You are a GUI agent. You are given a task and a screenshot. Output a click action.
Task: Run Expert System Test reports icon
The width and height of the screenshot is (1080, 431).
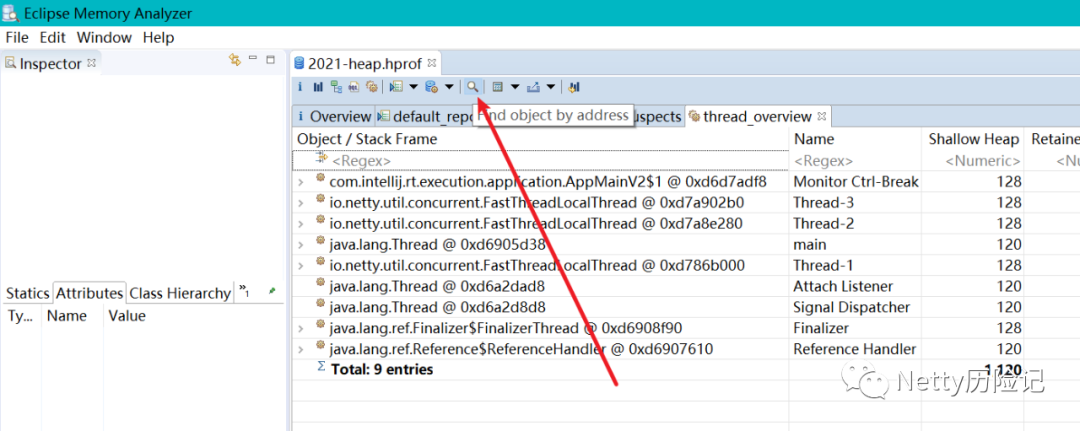(x=396, y=87)
